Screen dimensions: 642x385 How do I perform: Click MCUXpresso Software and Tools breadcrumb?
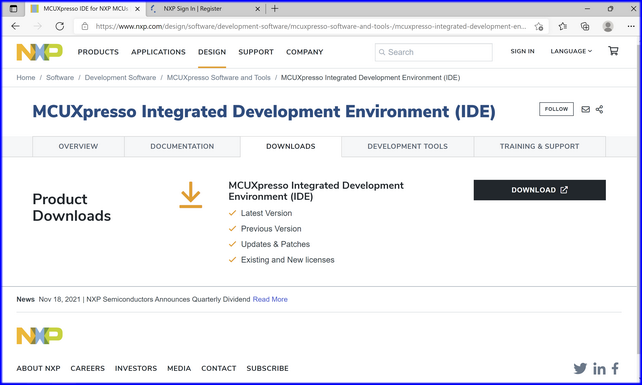click(x=219, y=77)
